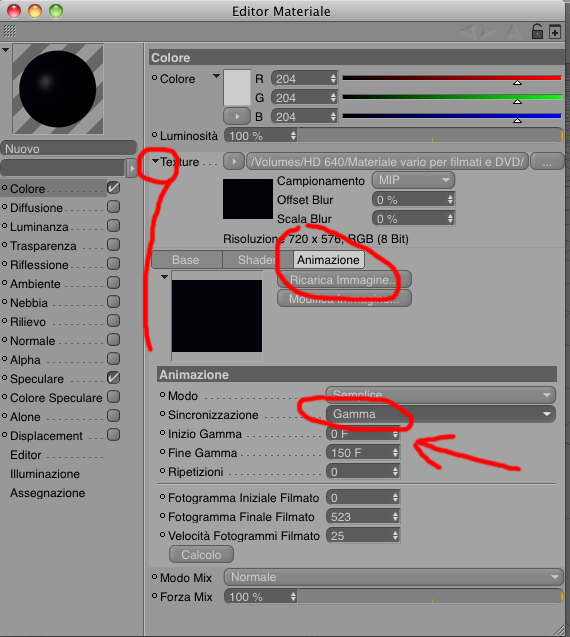The image size is (570, 637).
Task: Enable the Ambiente channel checkbox
Action: [x=113, y=283]
